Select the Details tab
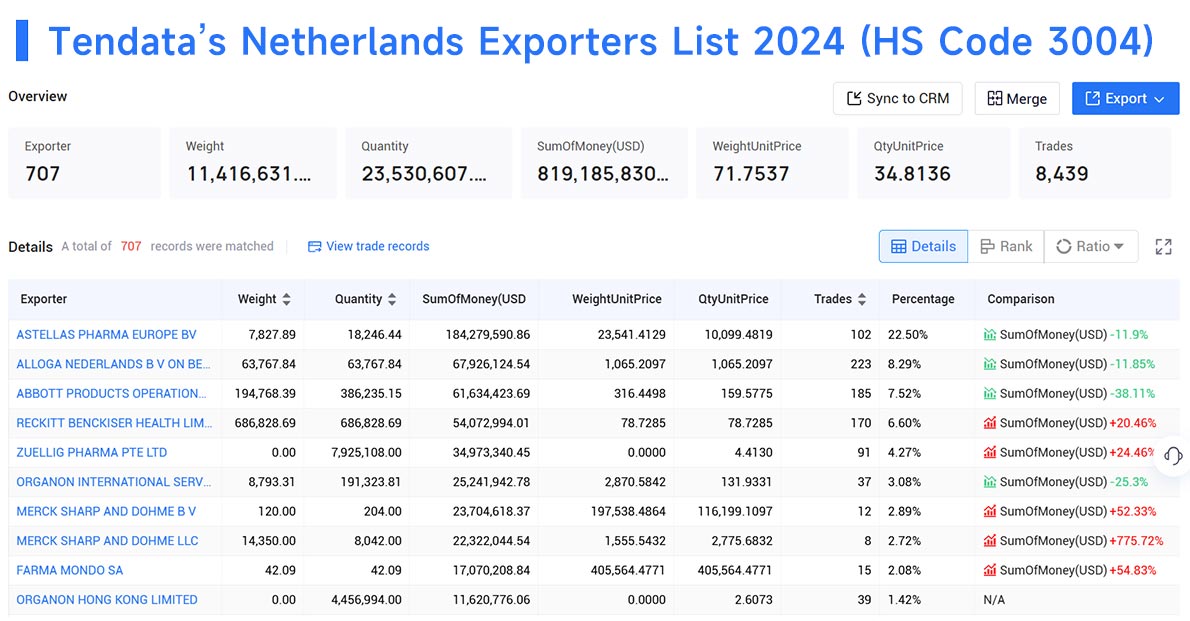Screen dimensions: 1190x621 click(922, 246)
